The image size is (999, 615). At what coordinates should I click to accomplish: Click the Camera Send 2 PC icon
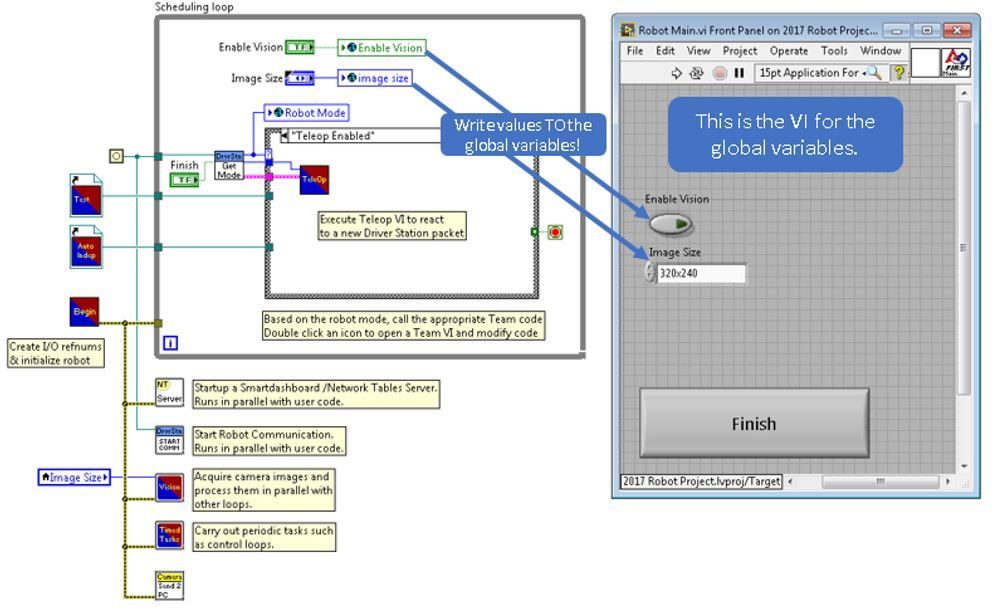[x=169, y=585]
